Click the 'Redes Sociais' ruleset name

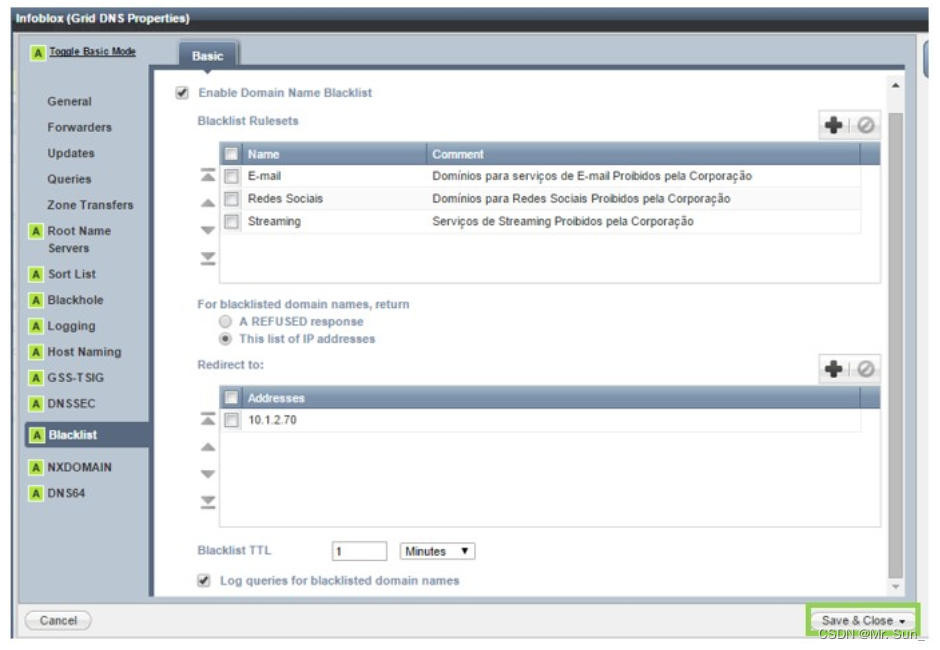coord(285,198)
